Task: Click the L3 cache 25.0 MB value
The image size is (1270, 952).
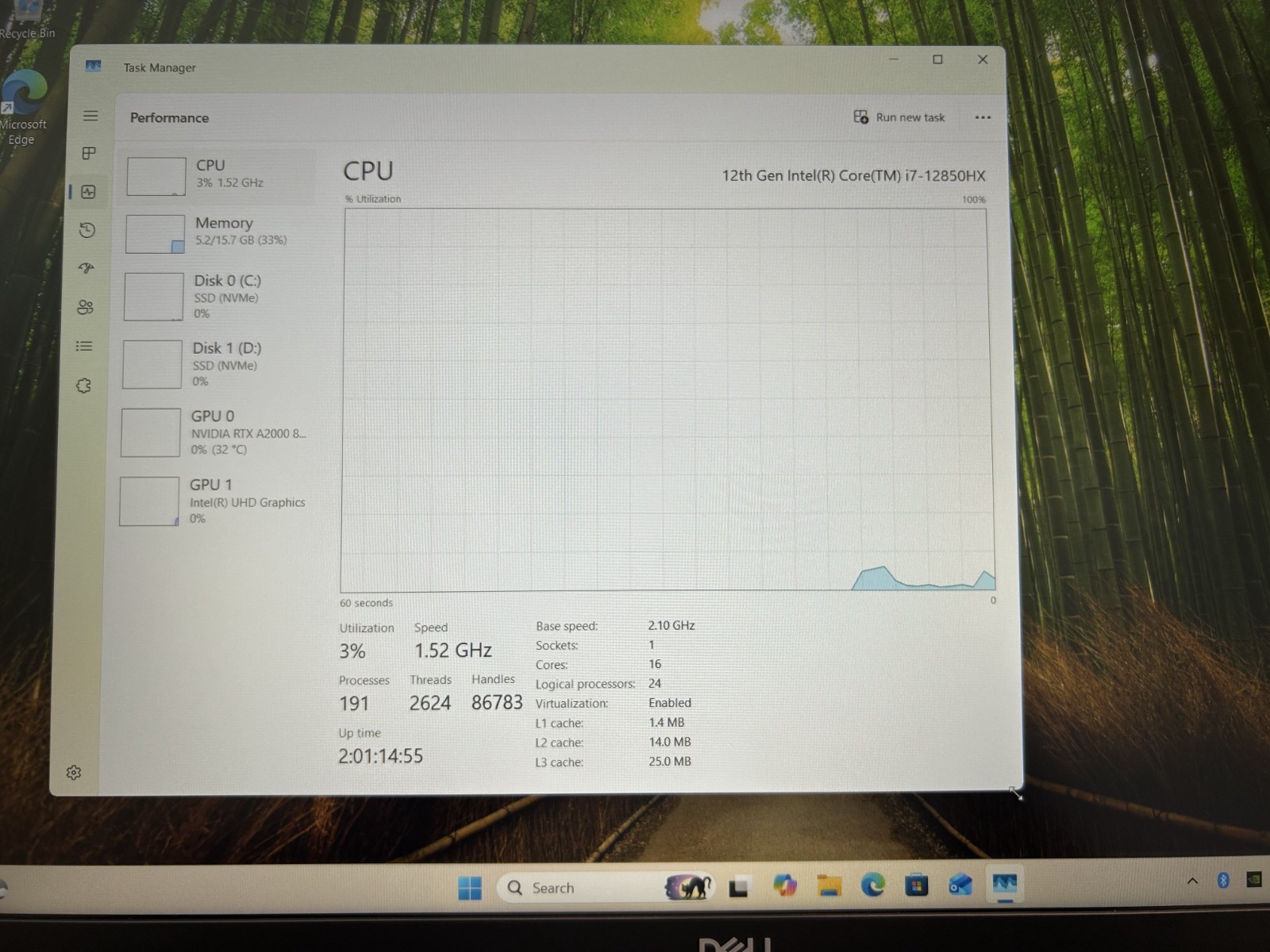Action: click(670, 762)
